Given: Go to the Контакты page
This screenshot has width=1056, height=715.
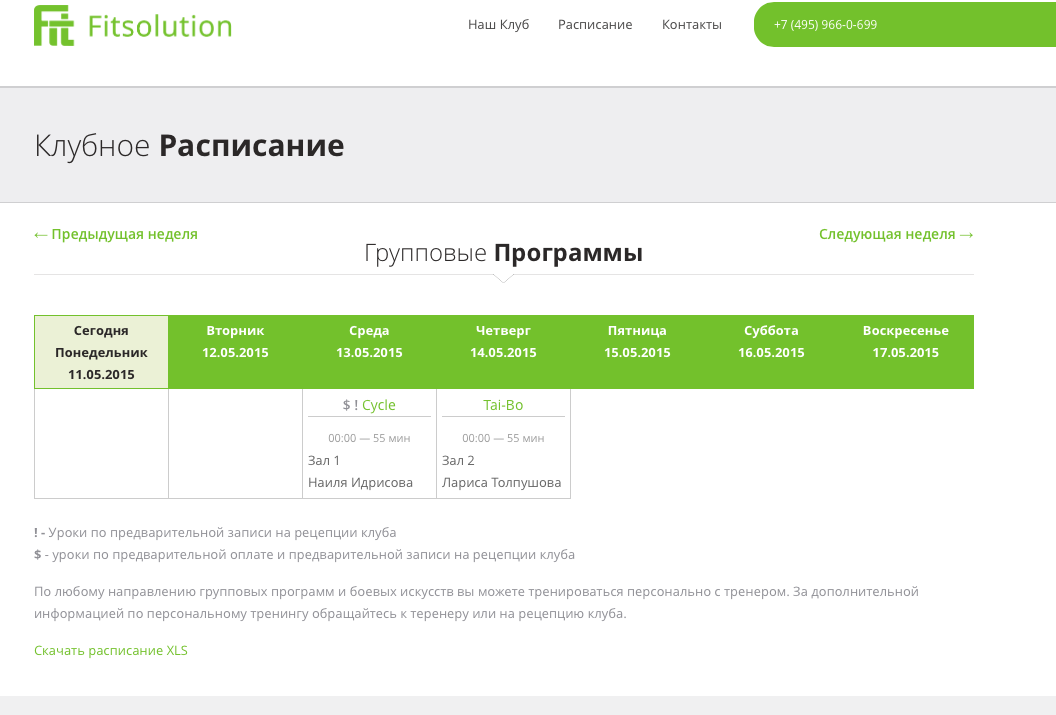Looking at the screenshot, I should click(x=691, y=25).
